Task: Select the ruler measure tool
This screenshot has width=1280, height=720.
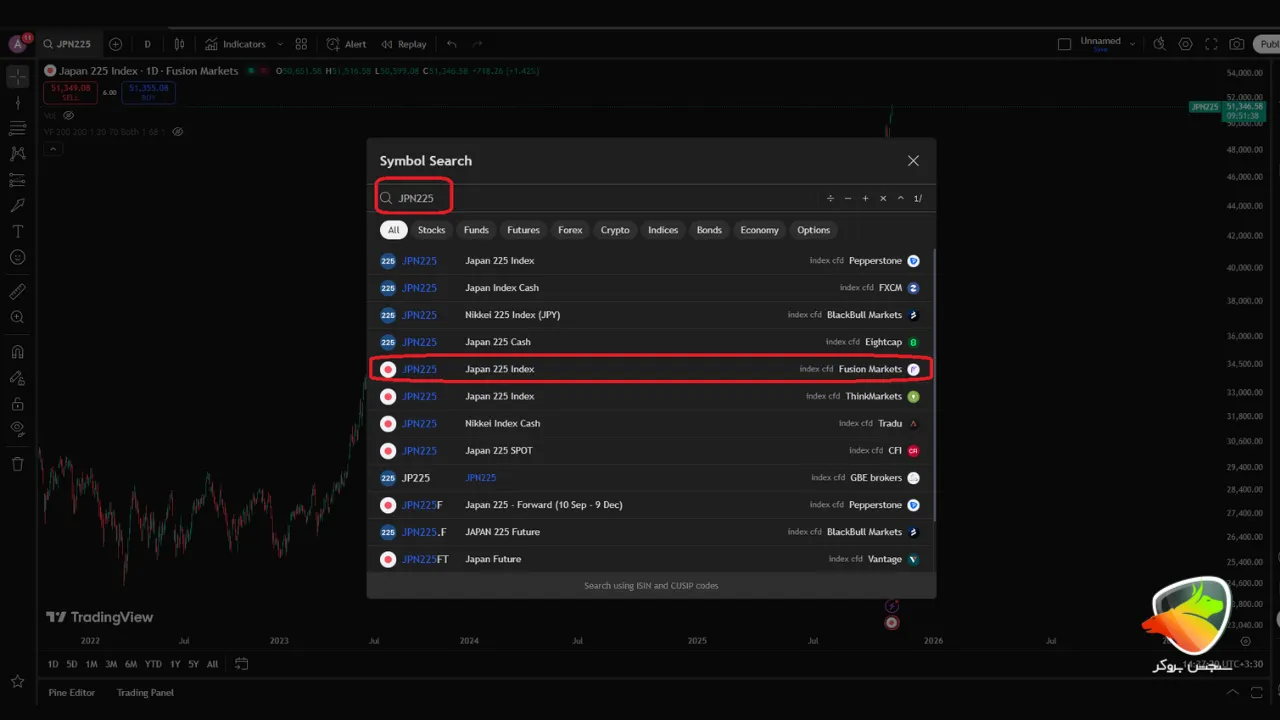Action: pos(17,292)
